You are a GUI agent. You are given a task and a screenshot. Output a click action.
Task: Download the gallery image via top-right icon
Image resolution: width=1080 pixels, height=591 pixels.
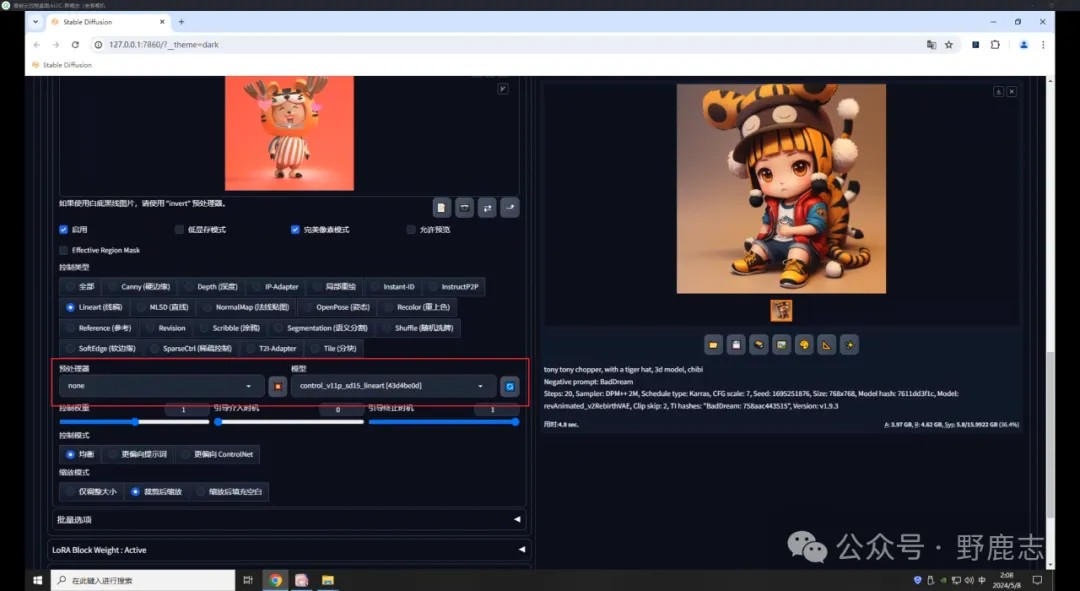[998, 92]
